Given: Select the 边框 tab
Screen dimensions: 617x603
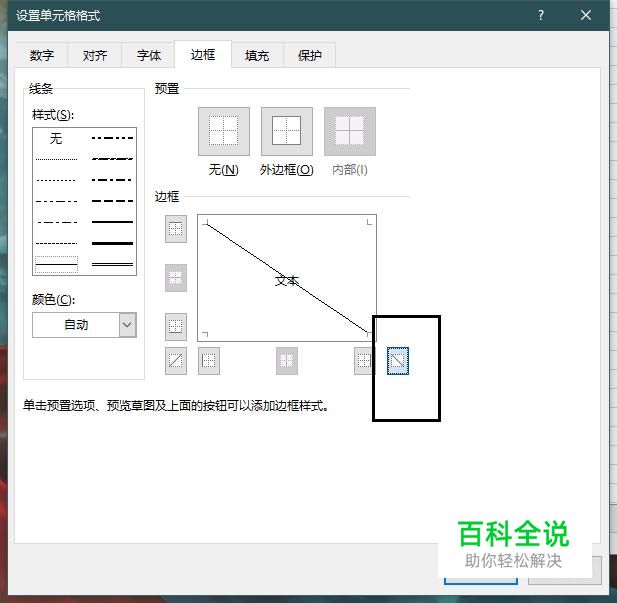Looking at the screenshot, I should point(203,54).
